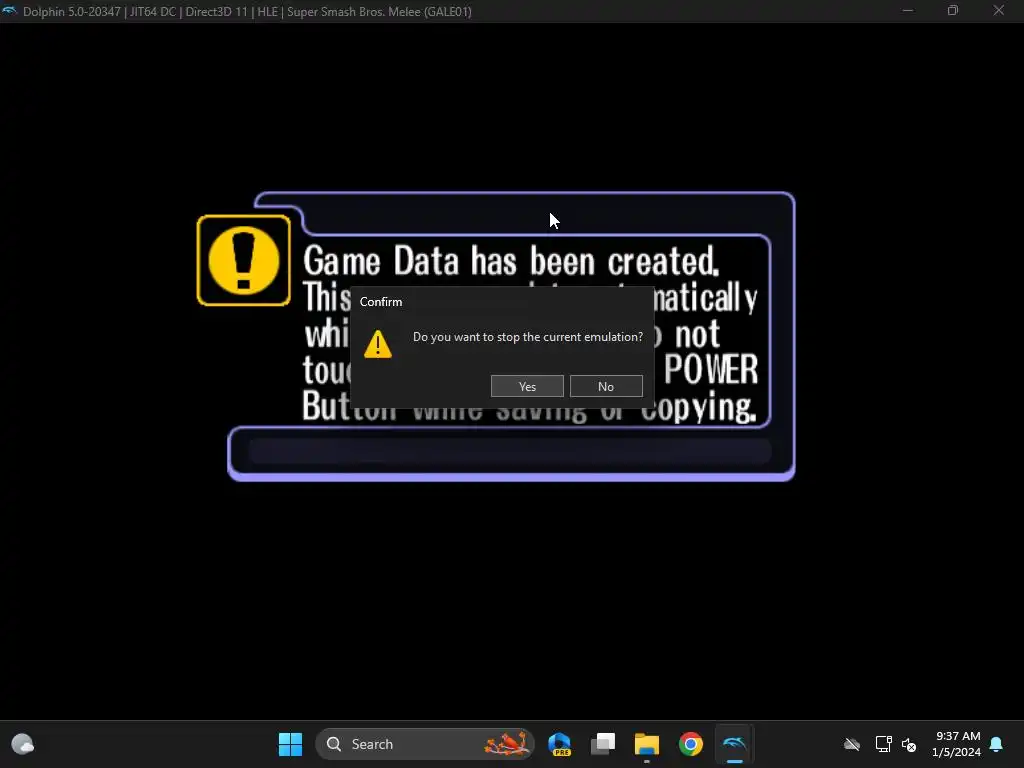Image resolution: width=1024 pixels, height=768 pixels.
Task: Click 'Do you want to stop the current emulation?' text
Action: tap(528, 337)
